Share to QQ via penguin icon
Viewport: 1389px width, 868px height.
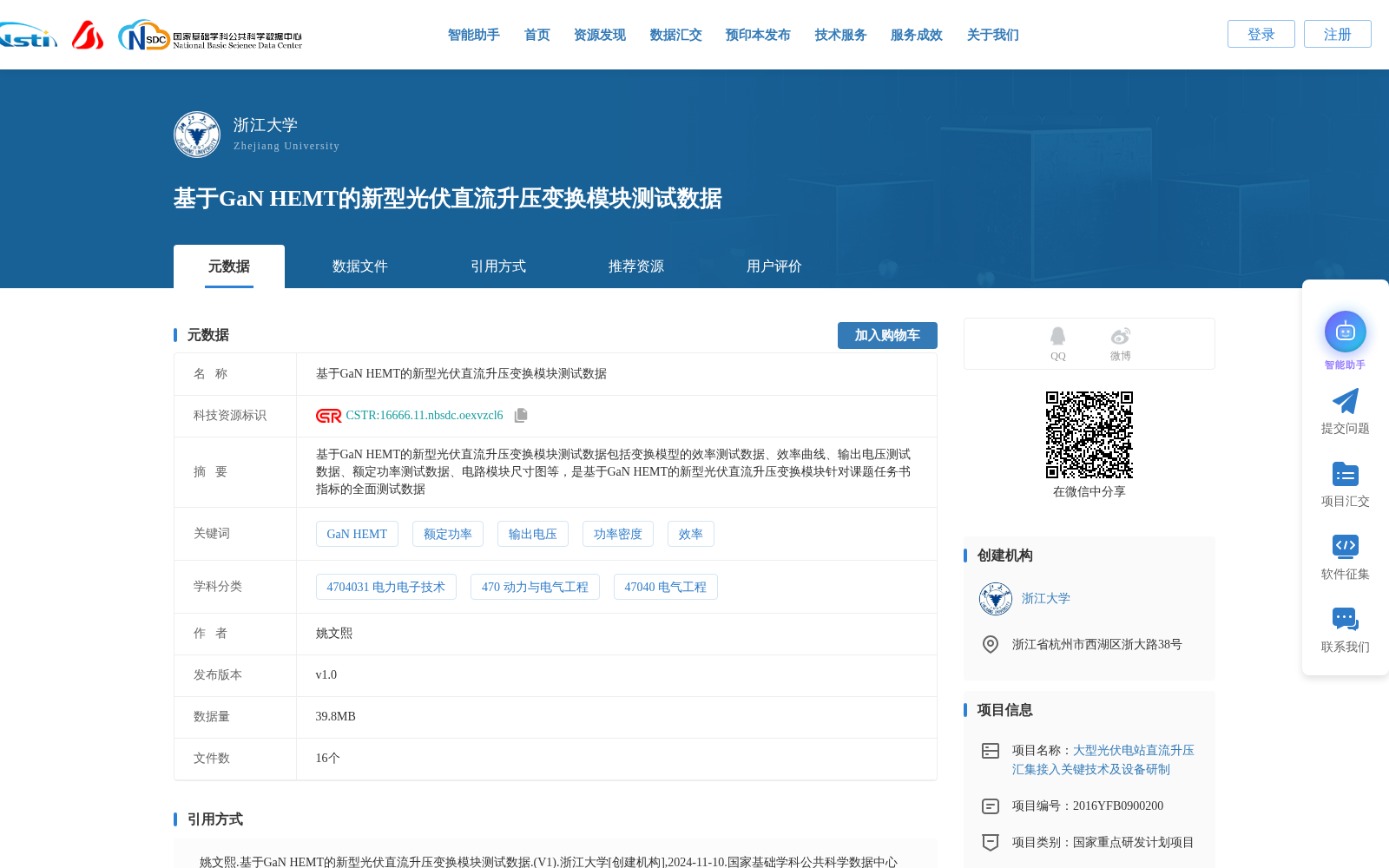1057,336
